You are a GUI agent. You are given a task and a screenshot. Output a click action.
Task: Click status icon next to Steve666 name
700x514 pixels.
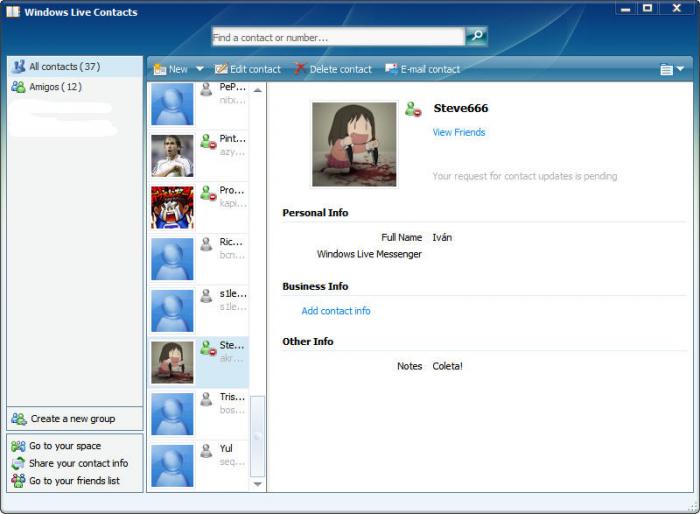(413, 109)
